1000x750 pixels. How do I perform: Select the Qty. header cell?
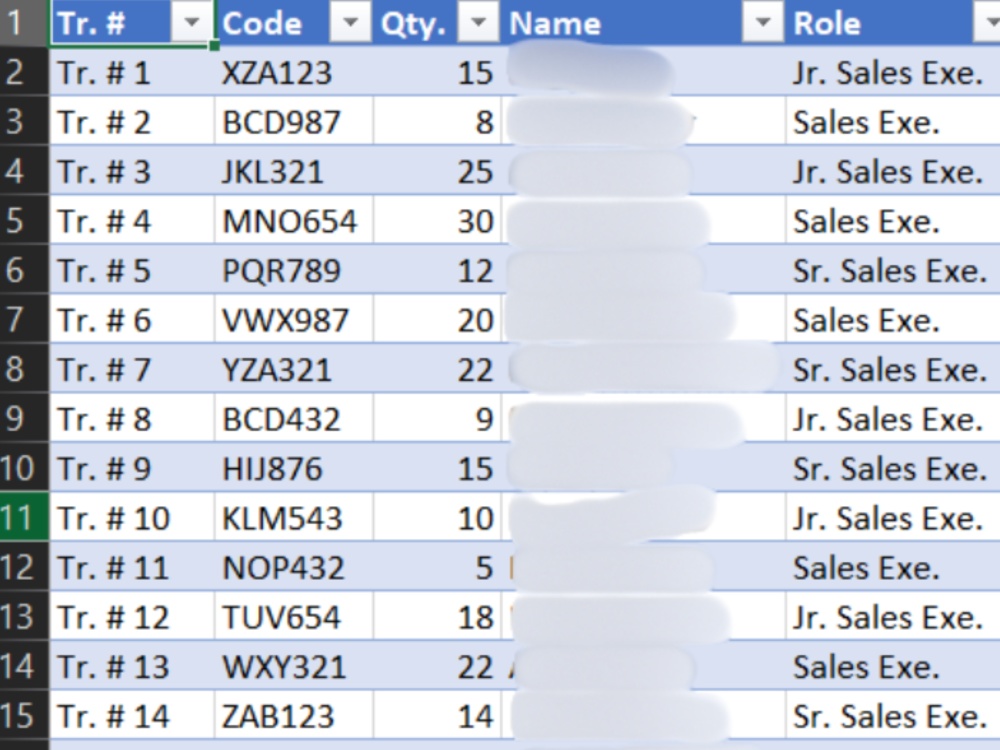438,23
